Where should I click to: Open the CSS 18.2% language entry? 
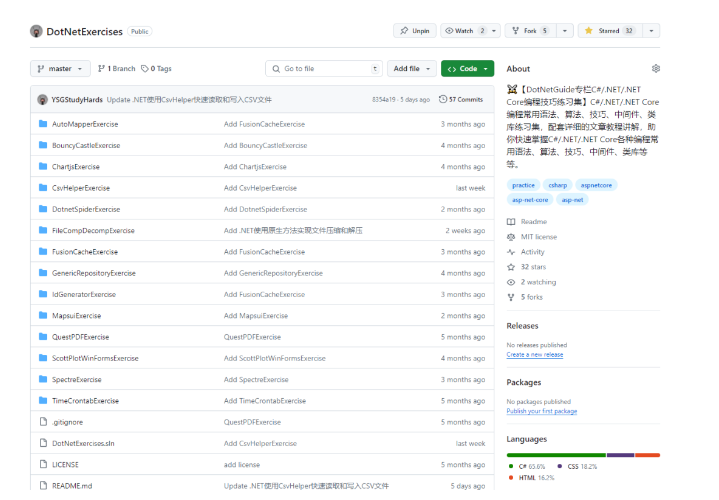coord(577,467)
